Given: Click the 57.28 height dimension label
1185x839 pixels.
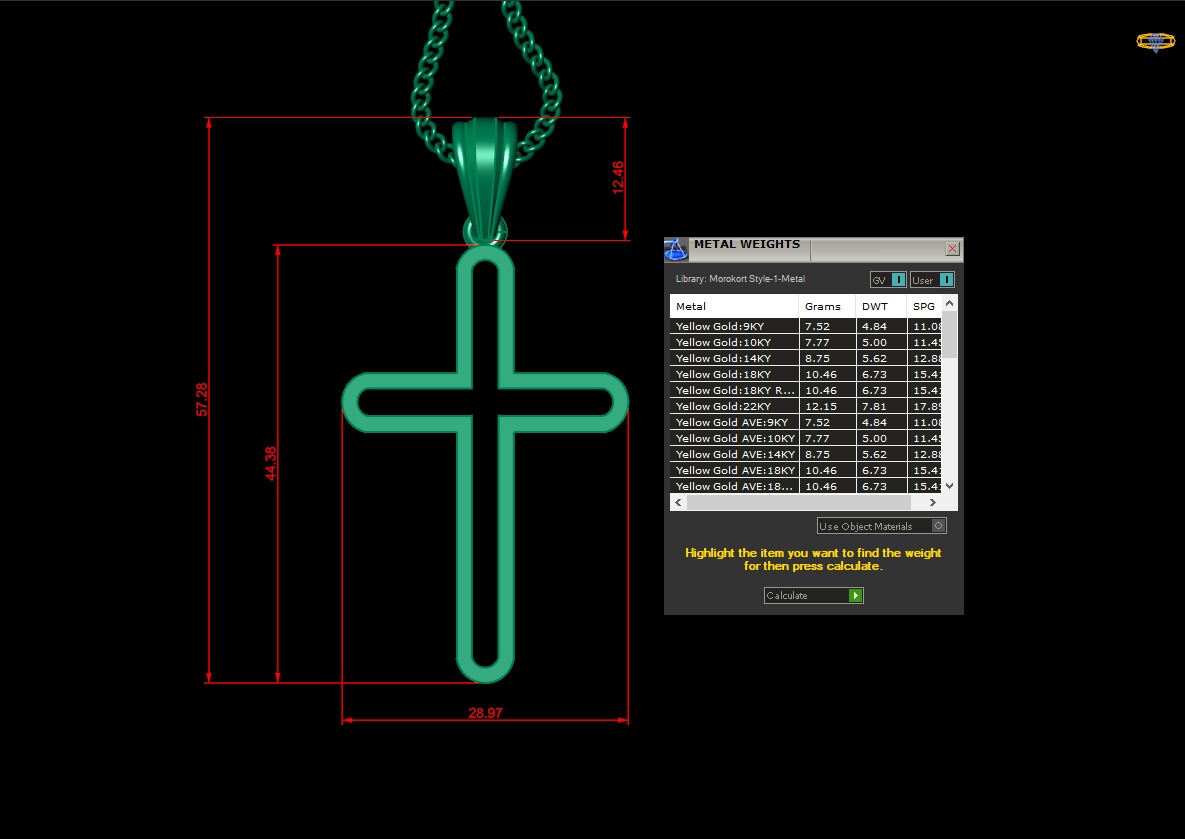Looking at the screenshot, I should [202, 399].
